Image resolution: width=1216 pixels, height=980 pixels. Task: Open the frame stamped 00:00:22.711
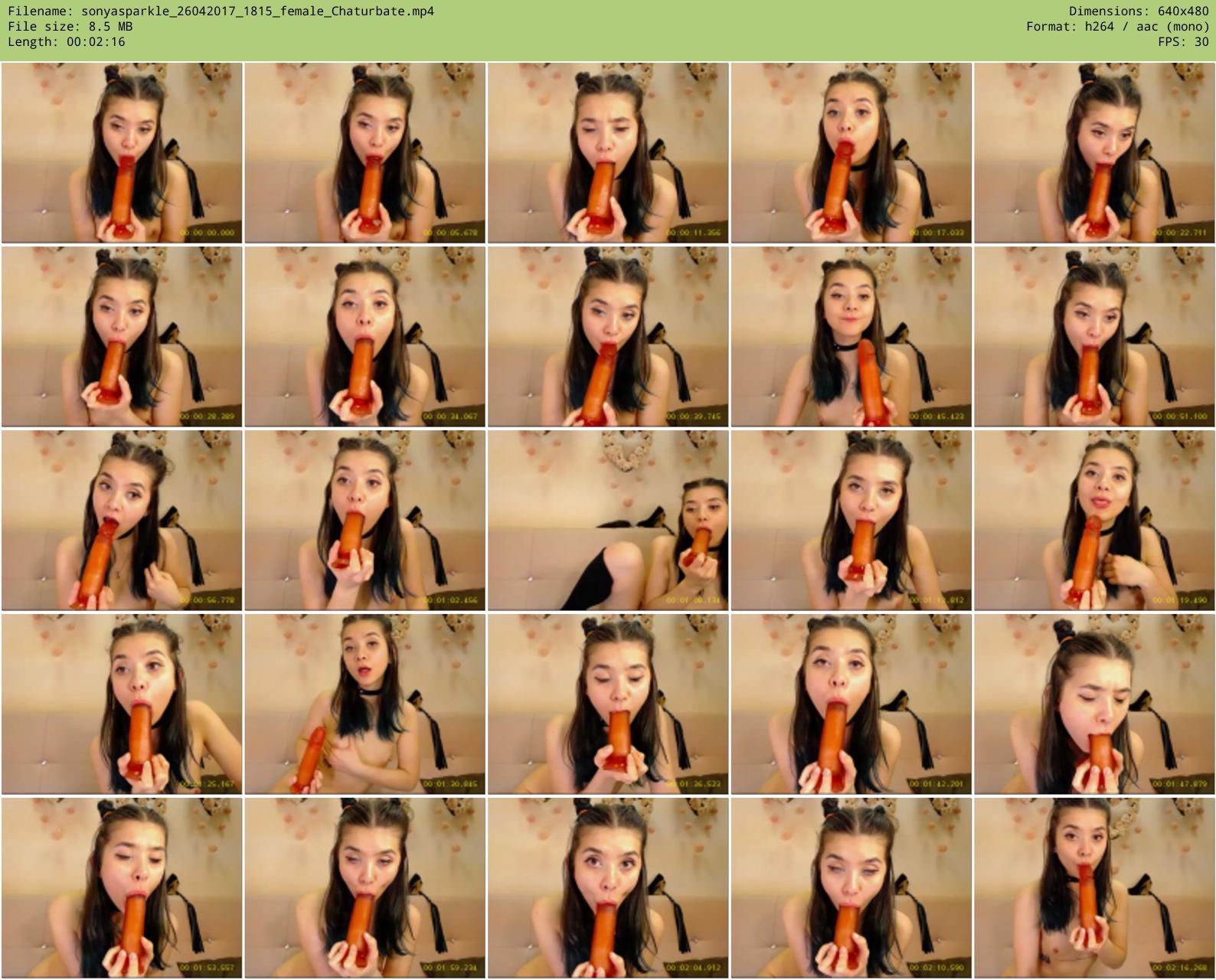(1094, 153)
